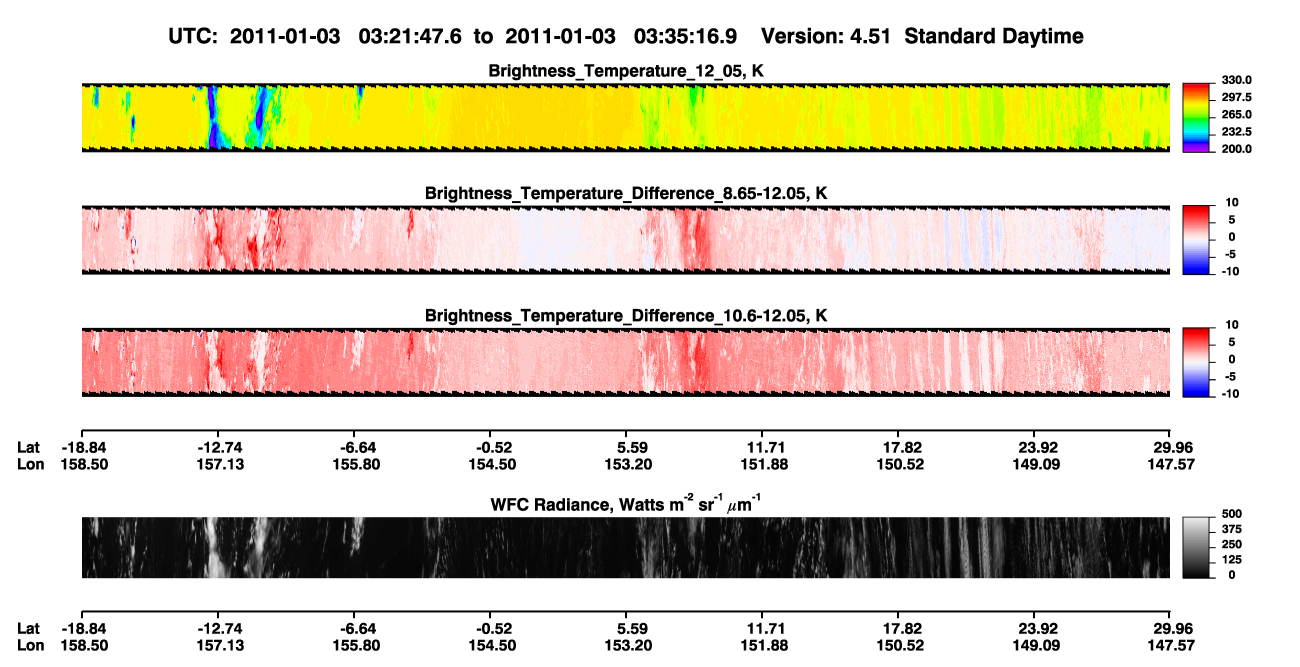Click the 17.82 latitude label below the WFC panel
The width and height of the screenshot is (1300, 667).
[x=897, y=628]
